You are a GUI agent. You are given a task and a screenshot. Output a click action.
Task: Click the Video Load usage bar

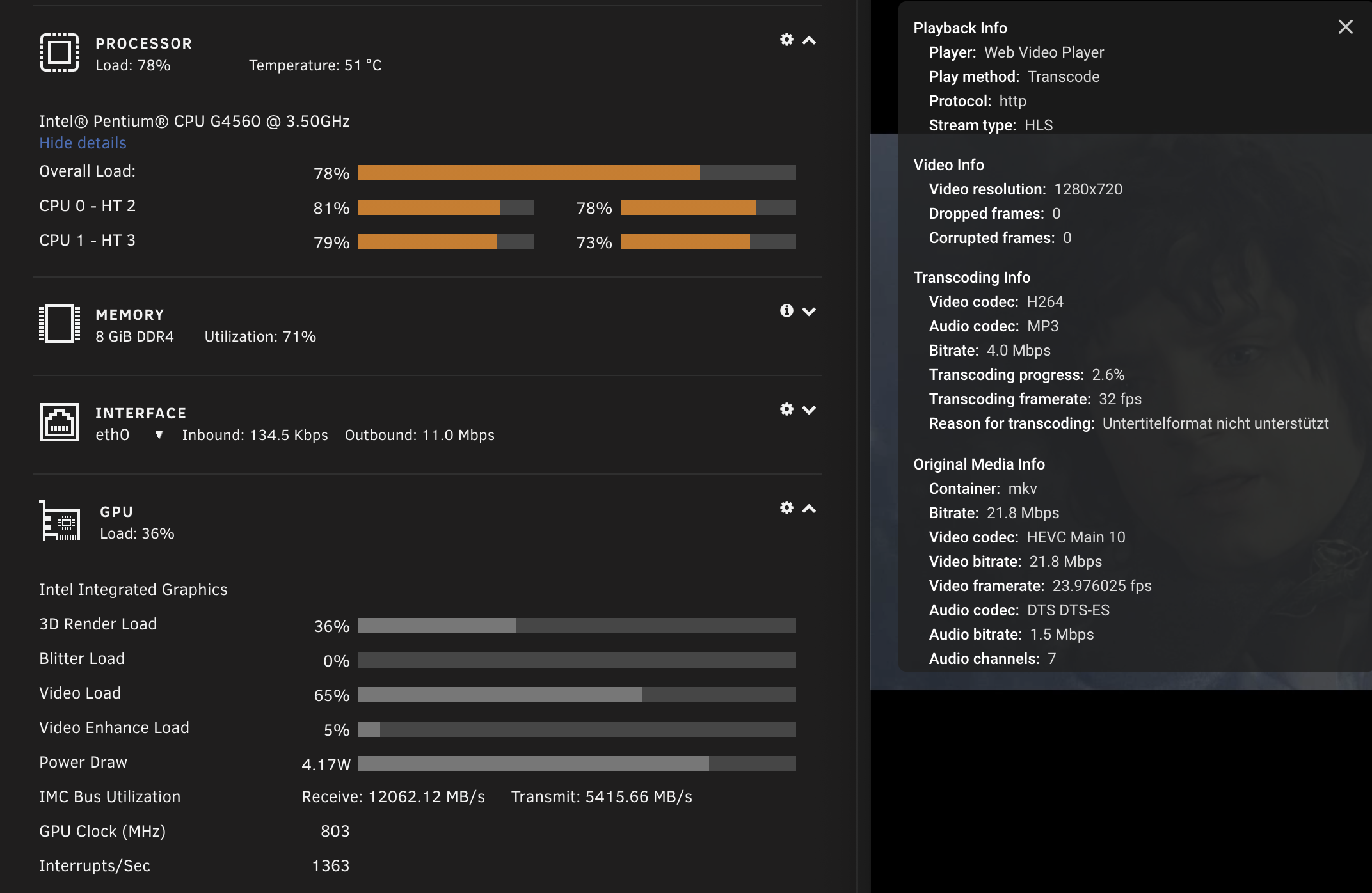pos(577,695)
